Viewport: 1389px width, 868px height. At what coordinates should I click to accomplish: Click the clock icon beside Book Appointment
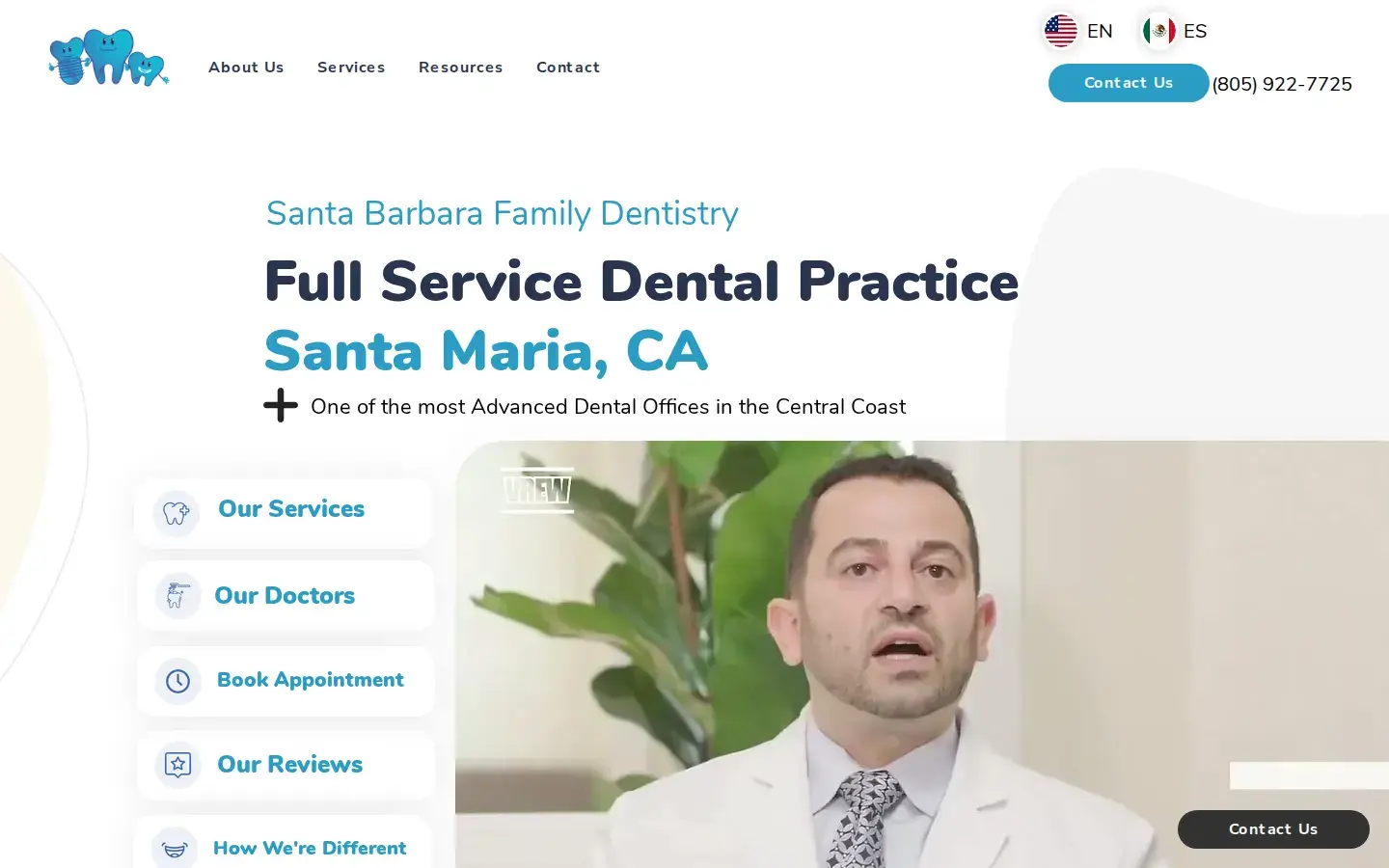tap(177, 681)
